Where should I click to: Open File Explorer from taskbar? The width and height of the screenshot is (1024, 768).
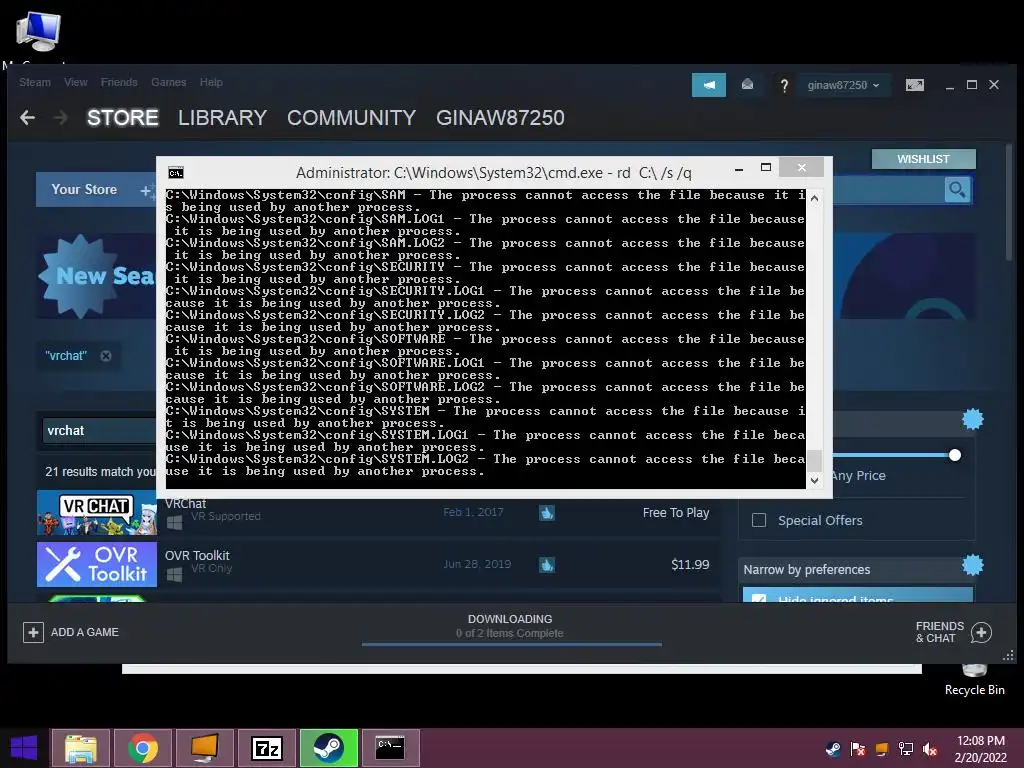click(x=81, y=748)
